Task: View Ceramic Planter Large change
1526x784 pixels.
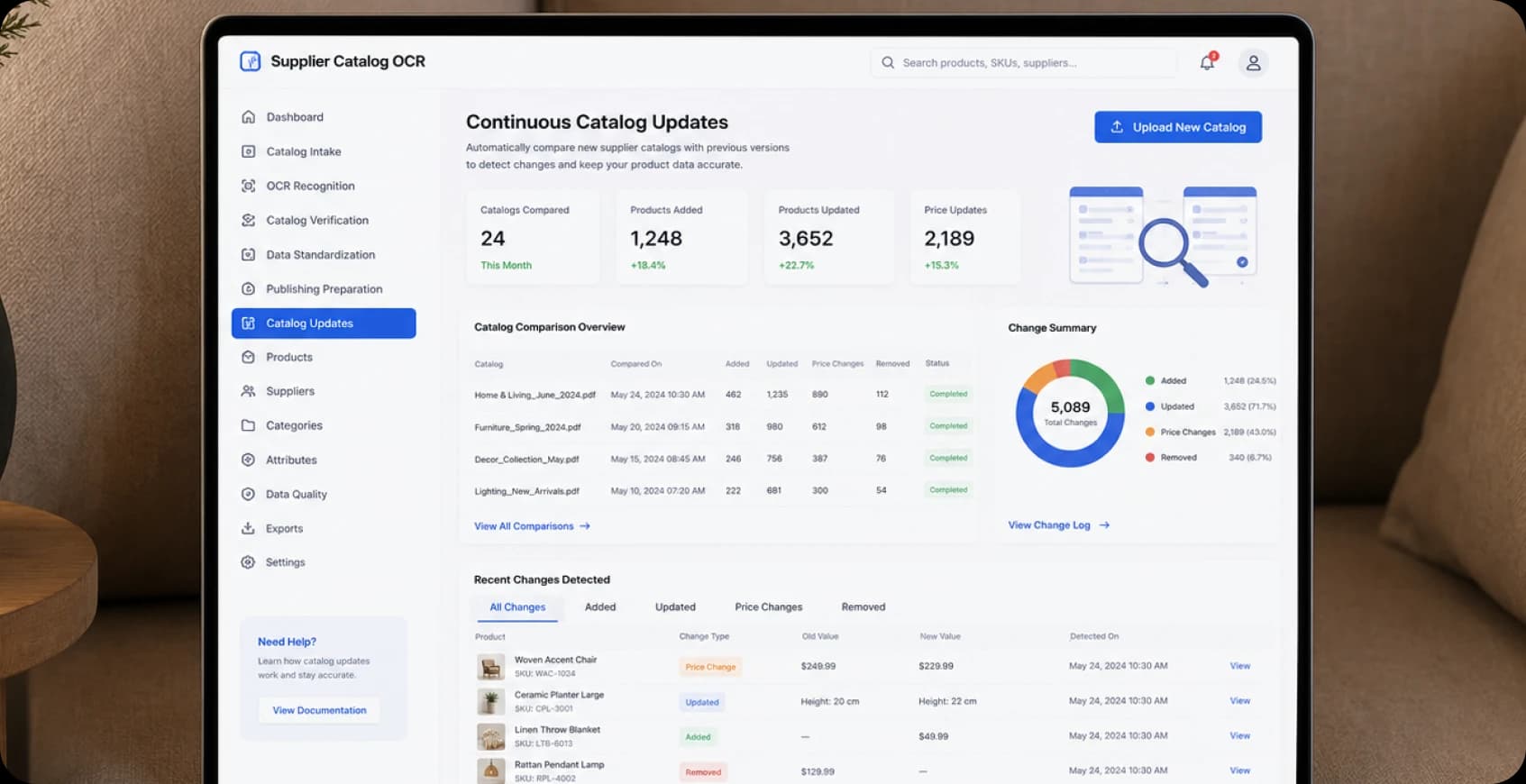Action: [x=1240, y=701]
